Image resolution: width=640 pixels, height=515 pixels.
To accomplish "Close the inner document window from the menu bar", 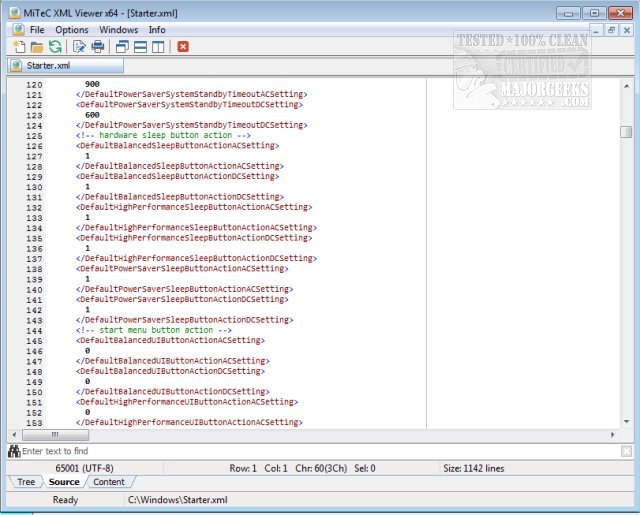I will (x=627, y=30).
